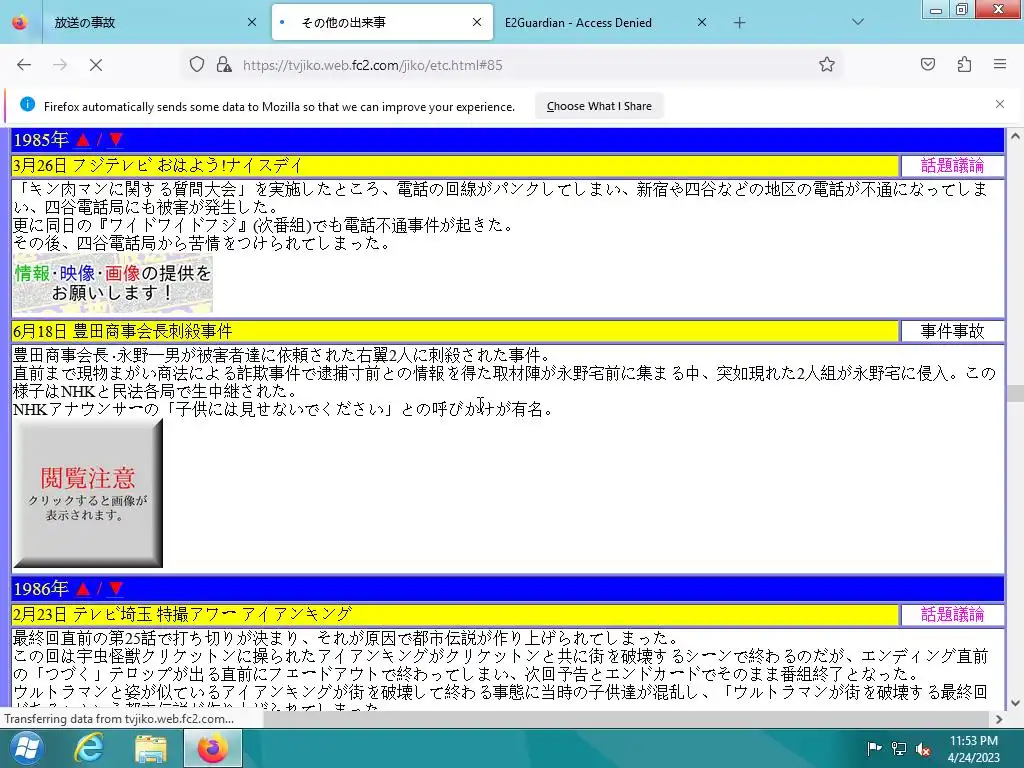
Task: Open the network tray icon
Action: (899, 748)
